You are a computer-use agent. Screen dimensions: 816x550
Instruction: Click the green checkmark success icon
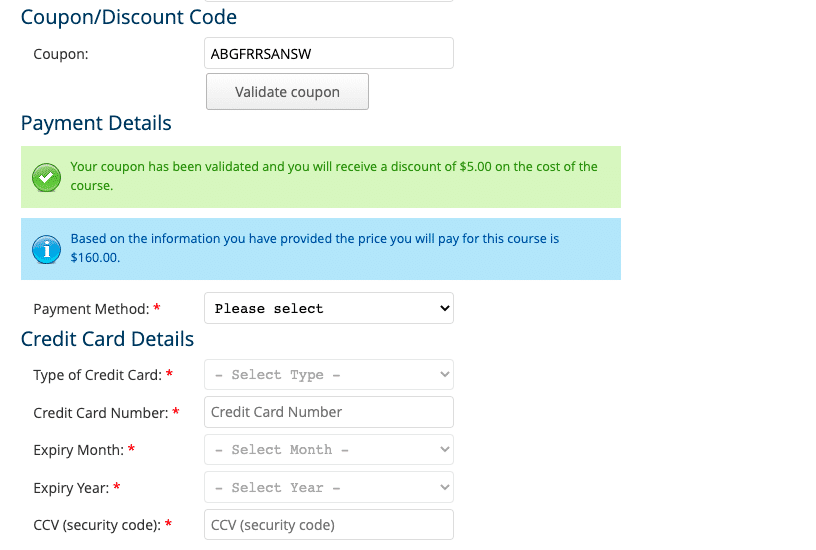point(46,177)
